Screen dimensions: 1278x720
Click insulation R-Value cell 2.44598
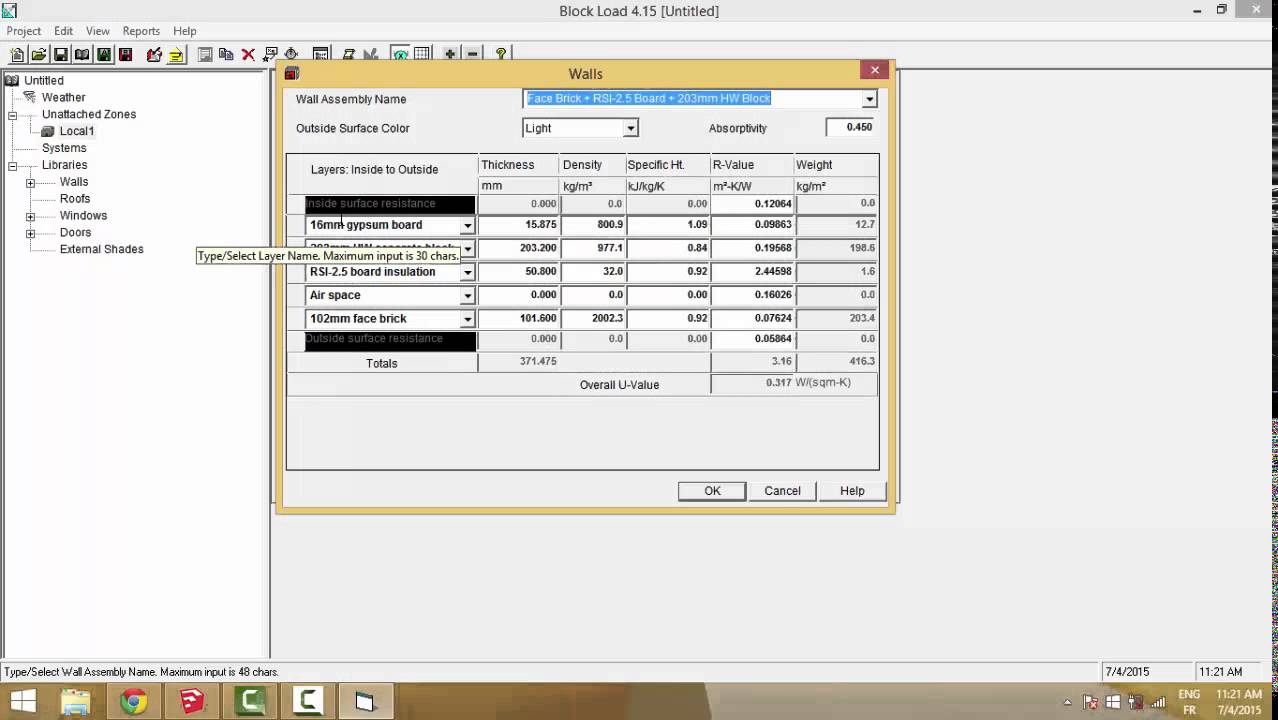pyautogui.click(x=752, y=272)
